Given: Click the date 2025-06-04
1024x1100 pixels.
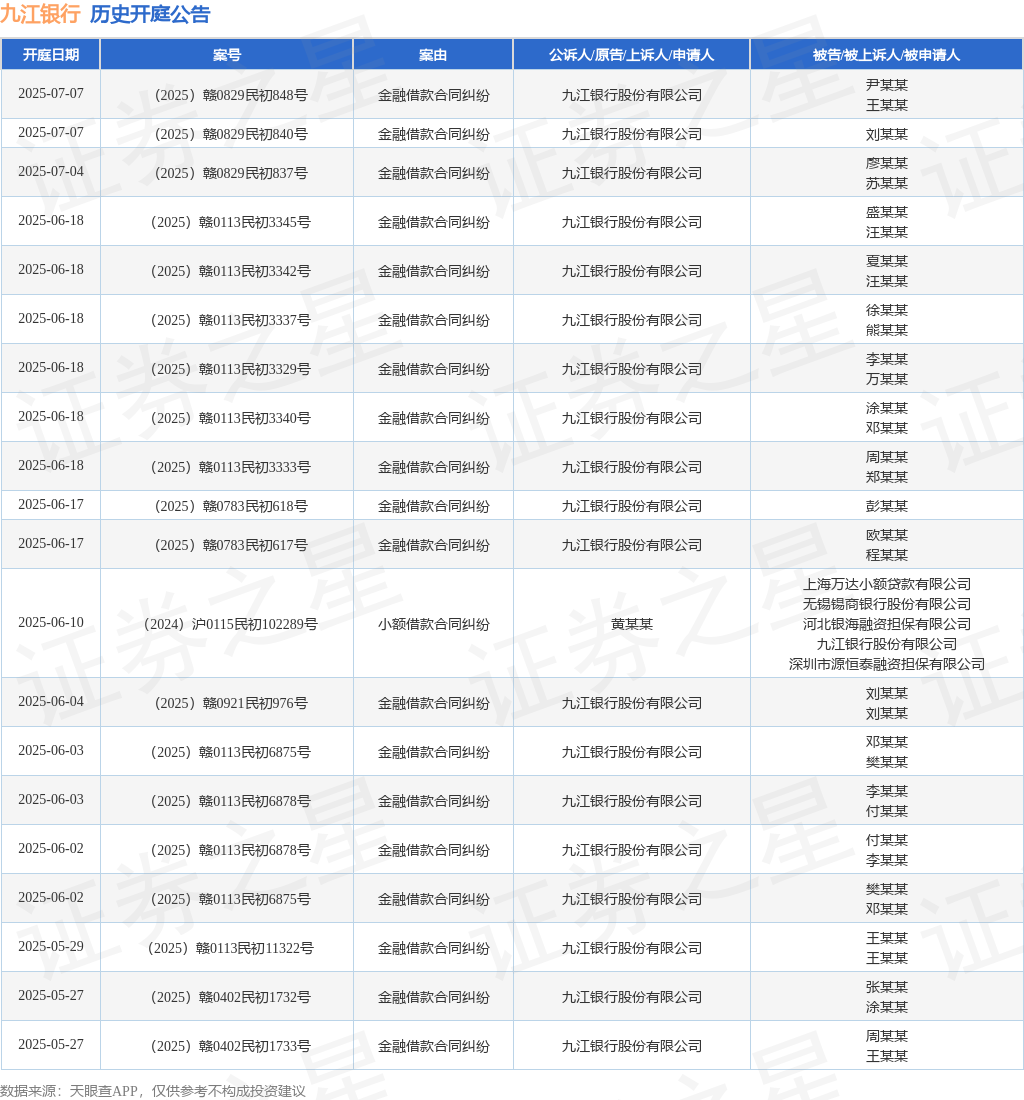Looking at the screenshot, I should (50, 702).
